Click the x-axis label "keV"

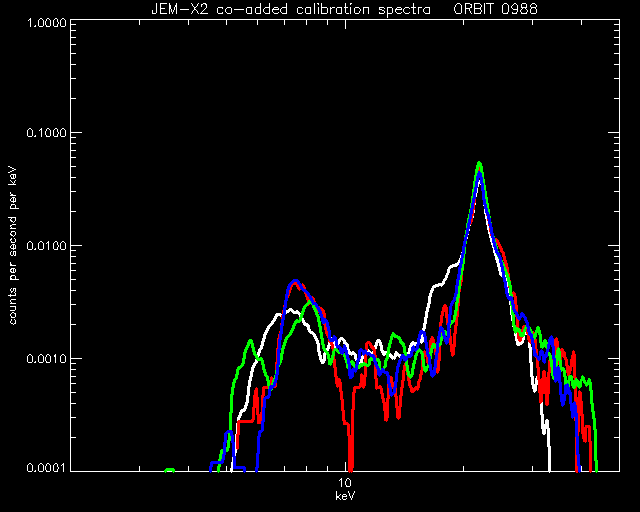tap(345, 496)
